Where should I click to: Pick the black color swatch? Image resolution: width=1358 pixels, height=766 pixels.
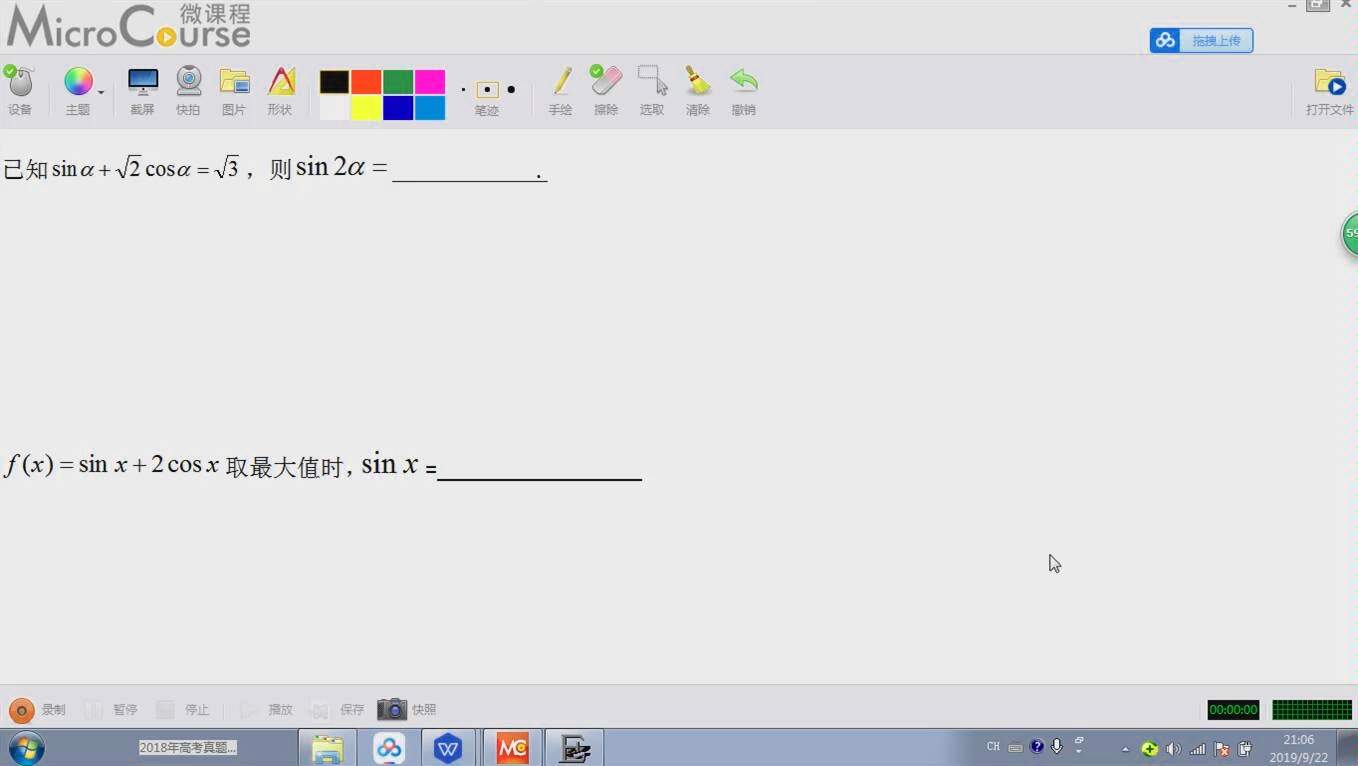click(334, 82)
